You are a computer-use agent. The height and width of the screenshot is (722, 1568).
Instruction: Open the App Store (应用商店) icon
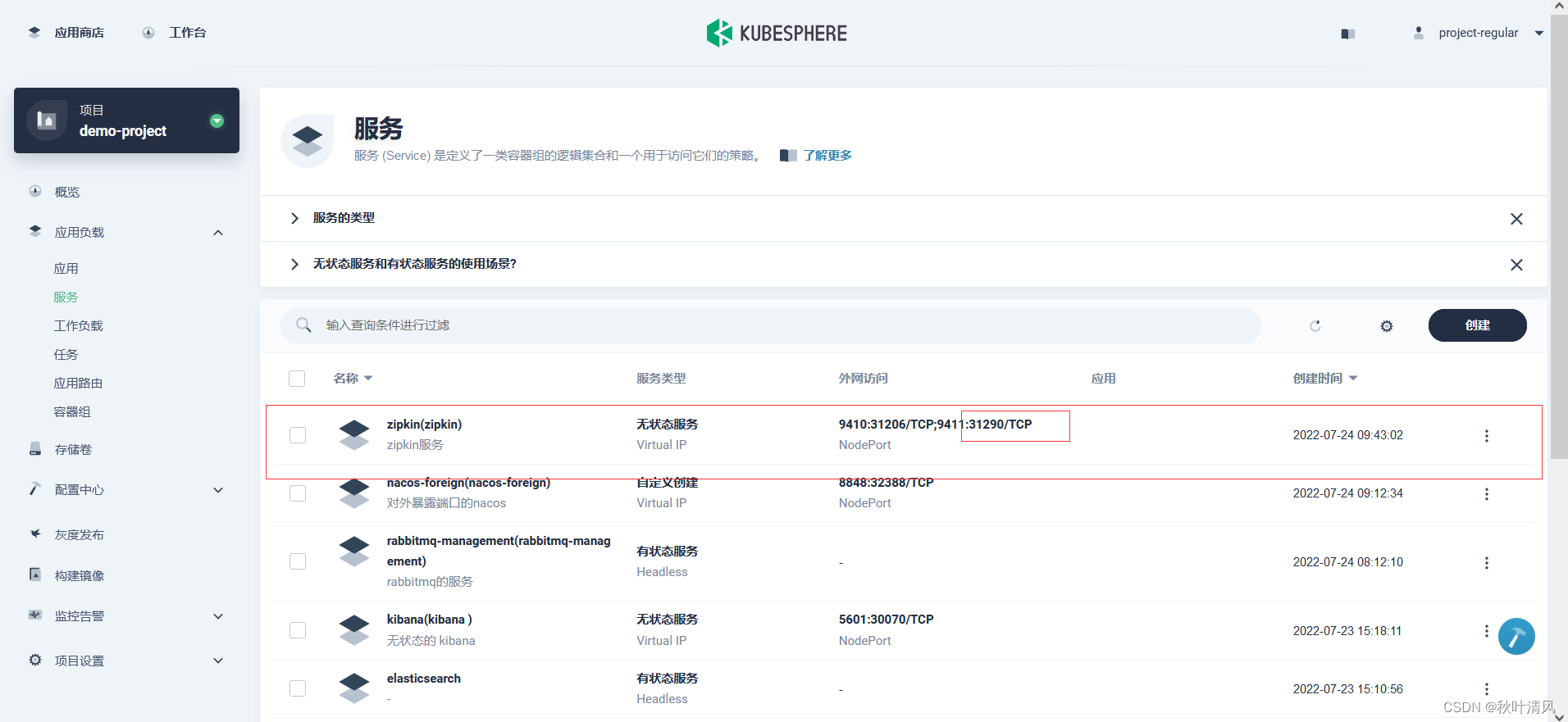point(34,33)
